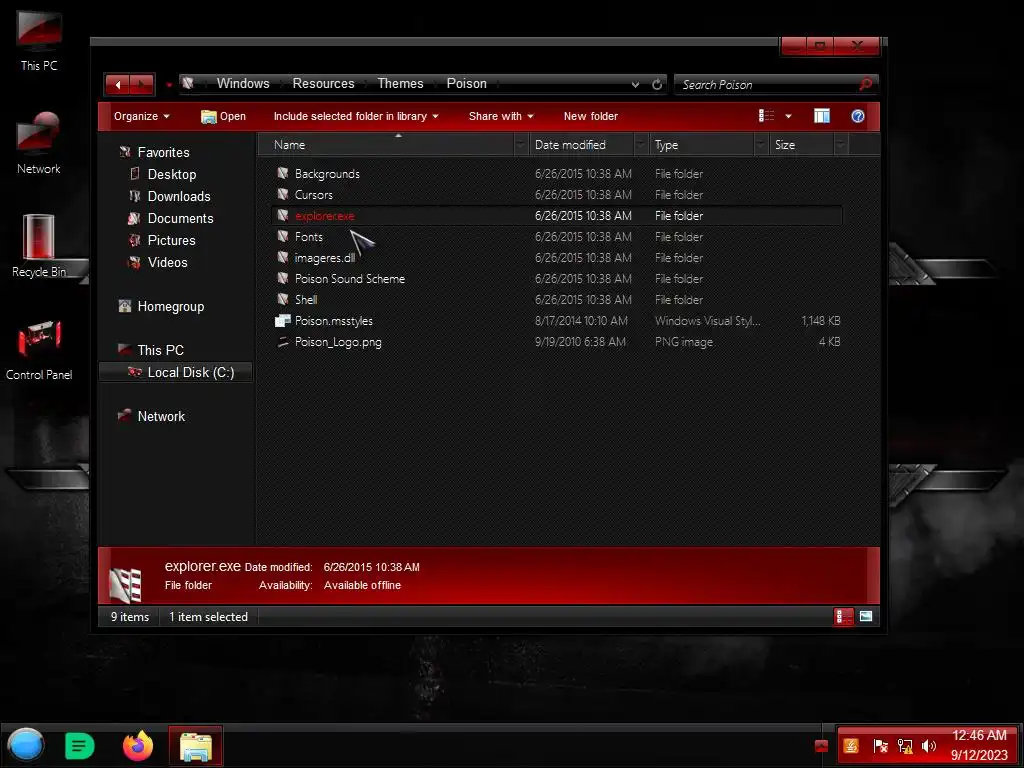Open Pictures in the navigation pane

point(171,240)
